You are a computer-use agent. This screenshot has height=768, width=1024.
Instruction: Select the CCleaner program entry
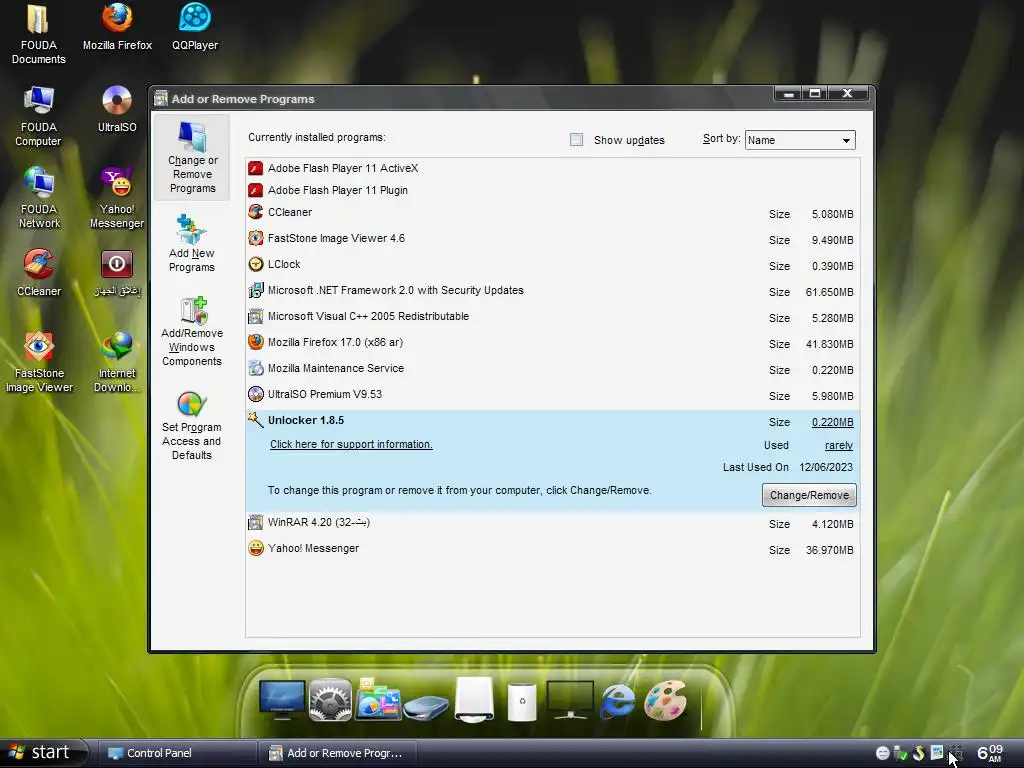(x=552, y=213)
